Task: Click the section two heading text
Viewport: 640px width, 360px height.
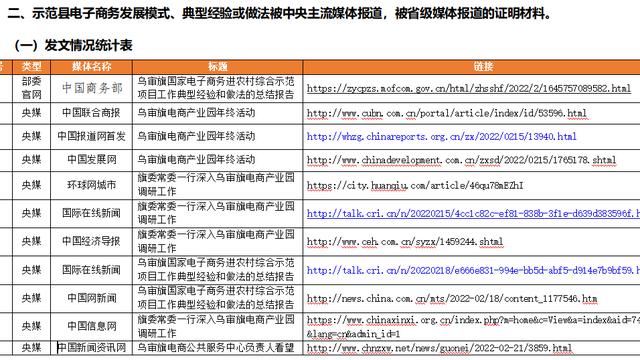Action: [x=279, y=13]
